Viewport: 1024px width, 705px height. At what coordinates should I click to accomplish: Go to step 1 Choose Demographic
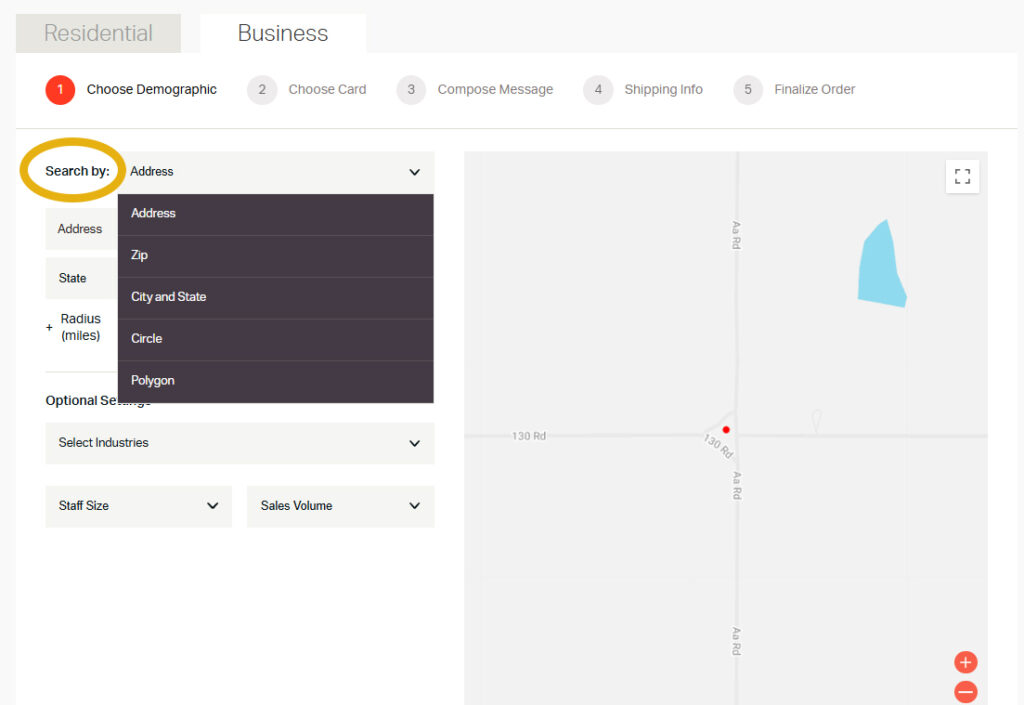pyautogui.click(x=131, y=89)
